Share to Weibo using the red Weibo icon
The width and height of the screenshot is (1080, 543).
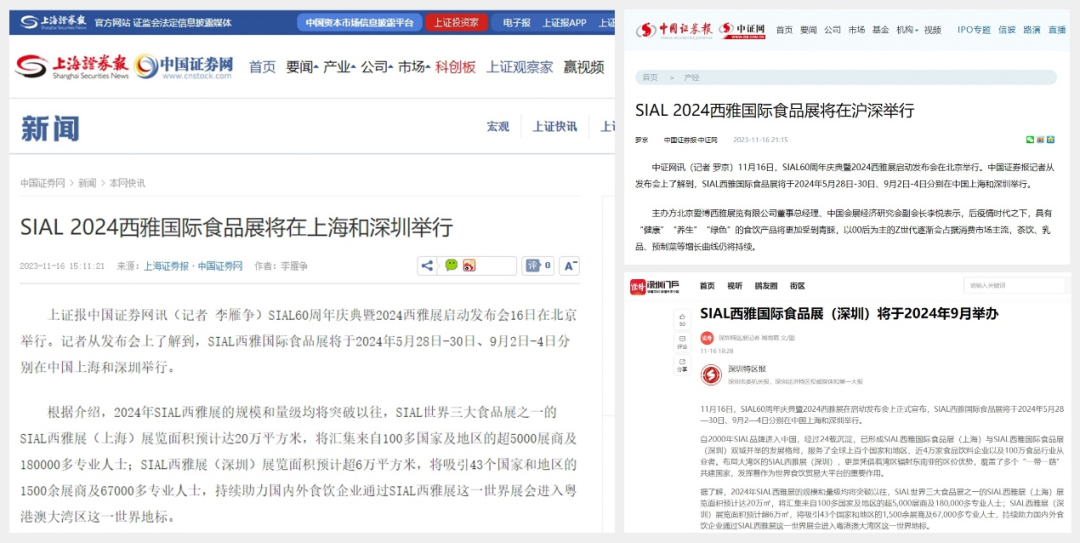pos(468,266)
